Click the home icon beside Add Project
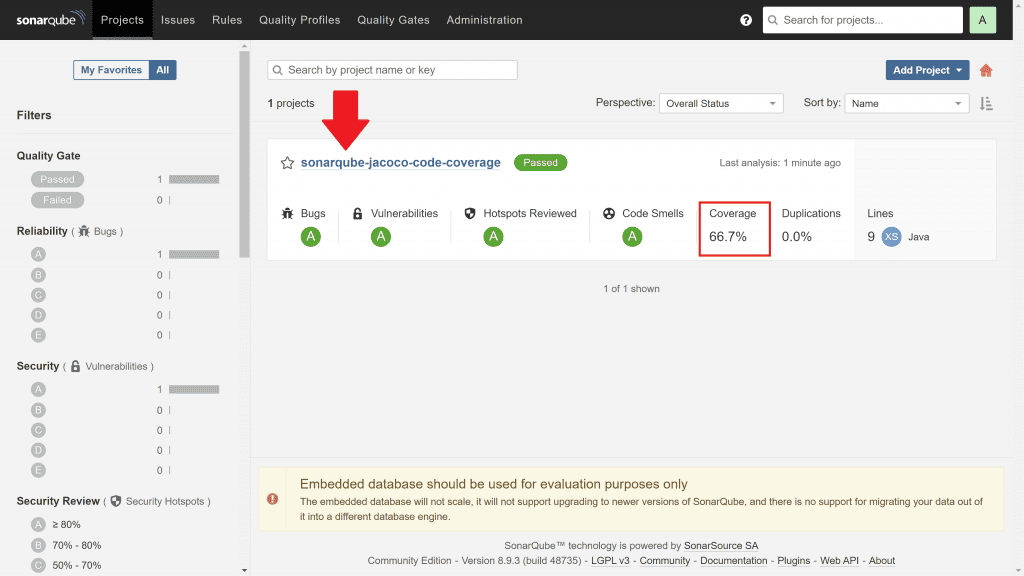The image size is (1024, 576). click(986, 70)
